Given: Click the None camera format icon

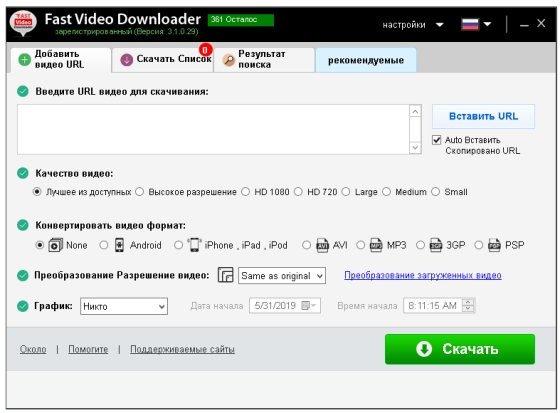Looking at the screenshot, I should 55,245.
